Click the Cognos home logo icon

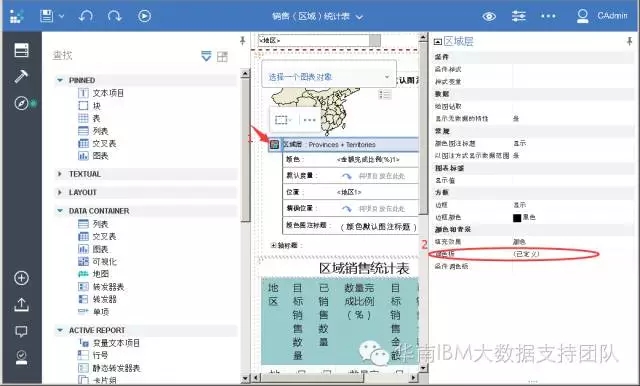[17, 16]
